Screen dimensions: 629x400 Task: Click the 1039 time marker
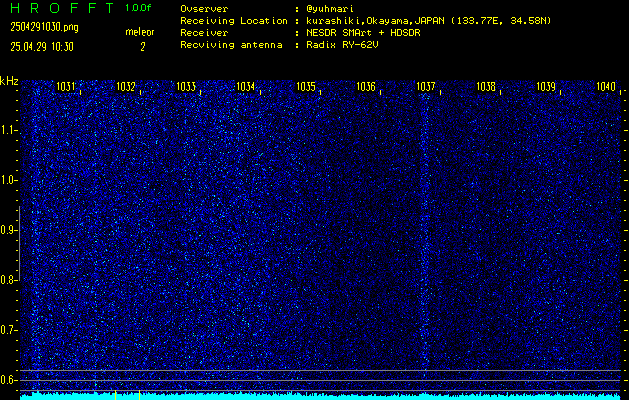(x=546, y=87)
